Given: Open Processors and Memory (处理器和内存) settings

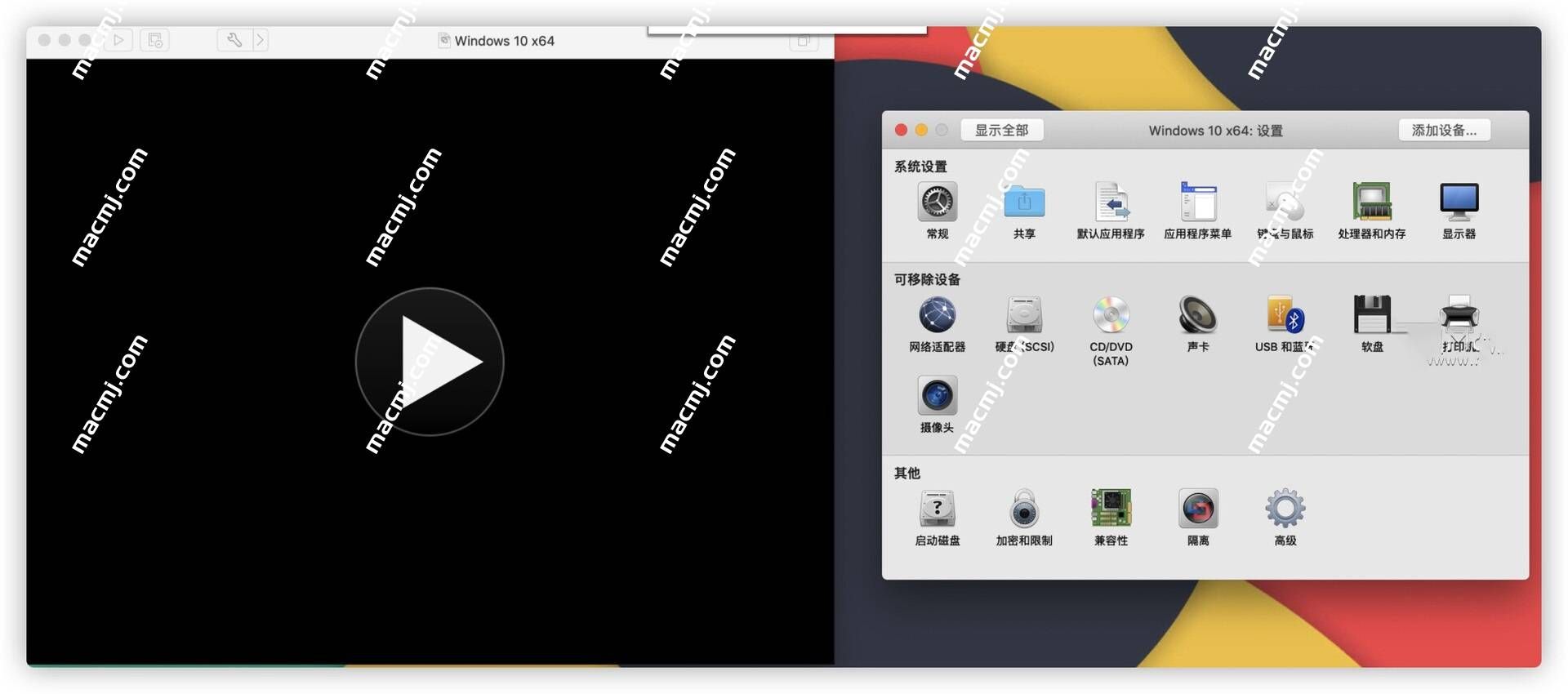Looking at the screenshot, I should tap(1372, 202).
